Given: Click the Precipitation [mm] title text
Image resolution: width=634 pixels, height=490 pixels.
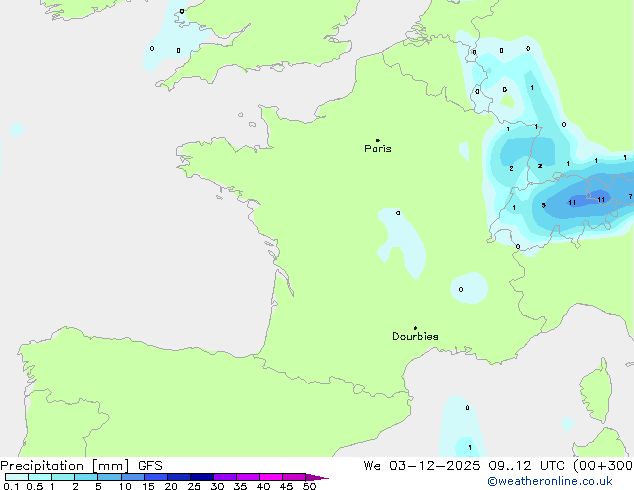Looking at the screenshot, I should (65, 466).
